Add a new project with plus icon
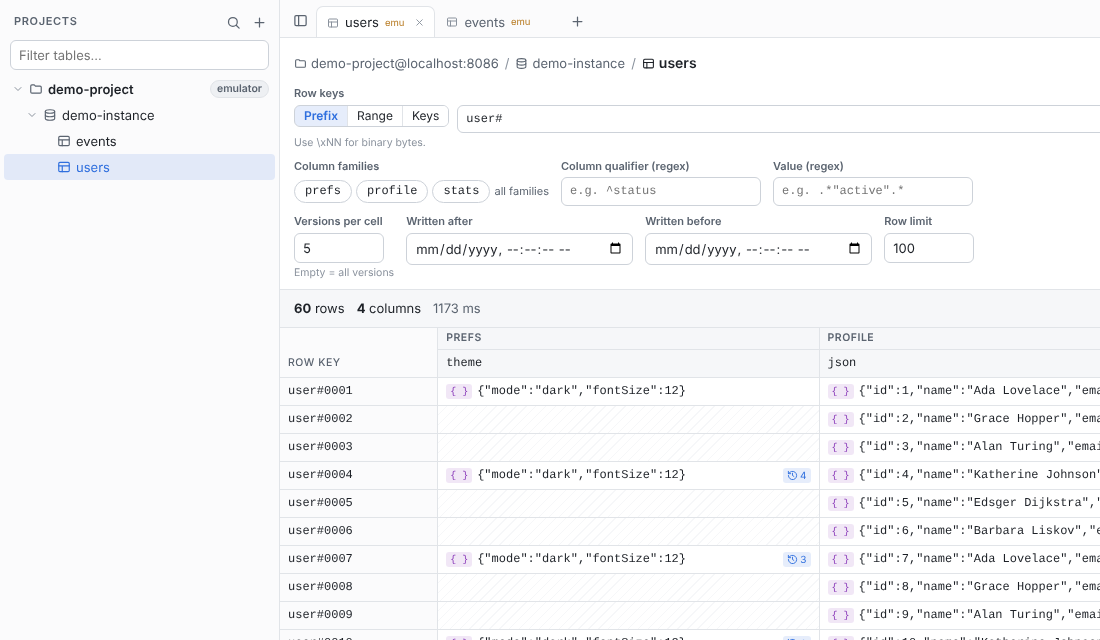This screenshot has height=640, width=1100. [x=260, y=22]
